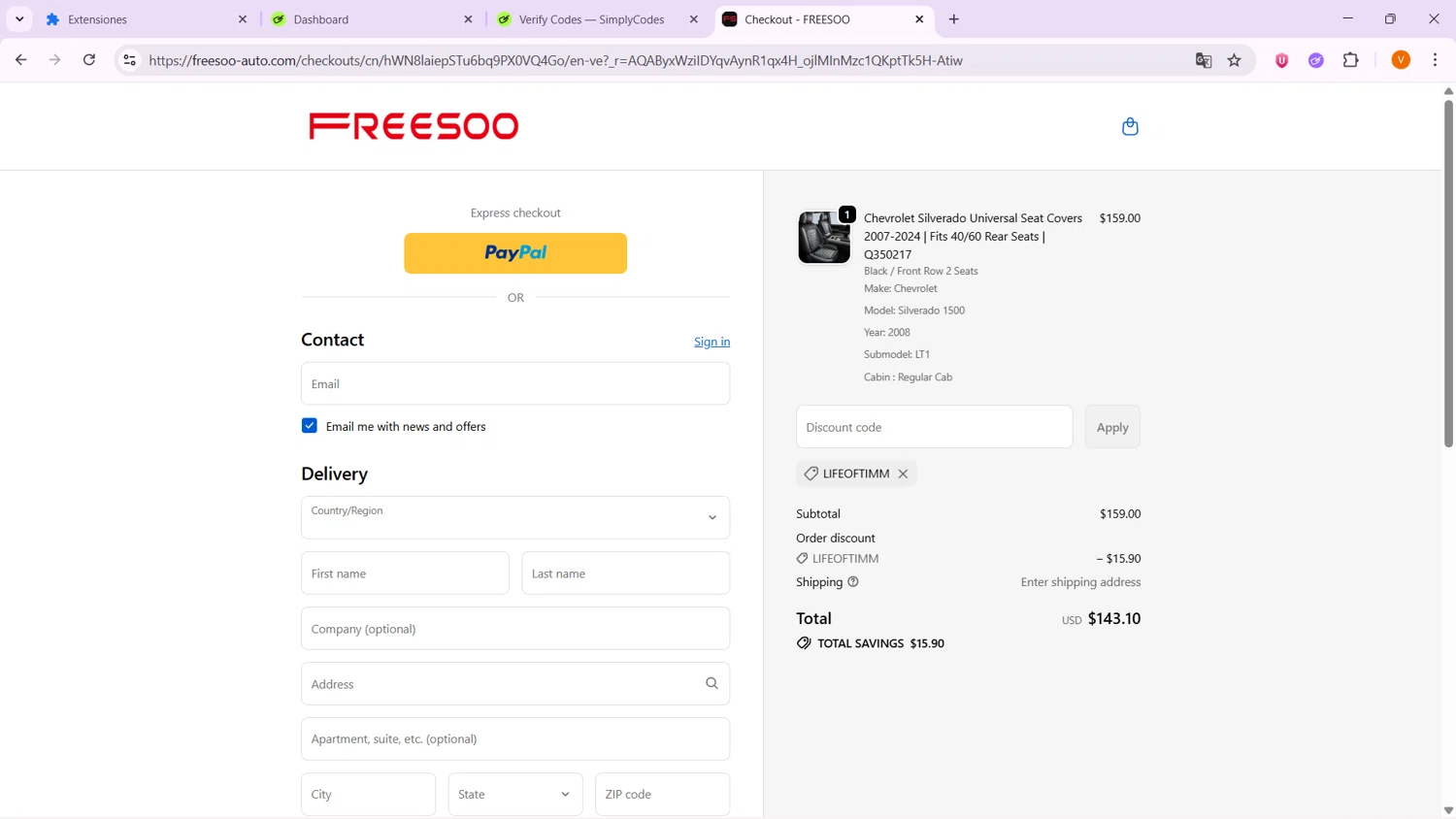The width and height of the screenshot is (1456, 819).
Task: Click the 'Cabin : Regular Cab' text
Action: click(x=909, y=377)
